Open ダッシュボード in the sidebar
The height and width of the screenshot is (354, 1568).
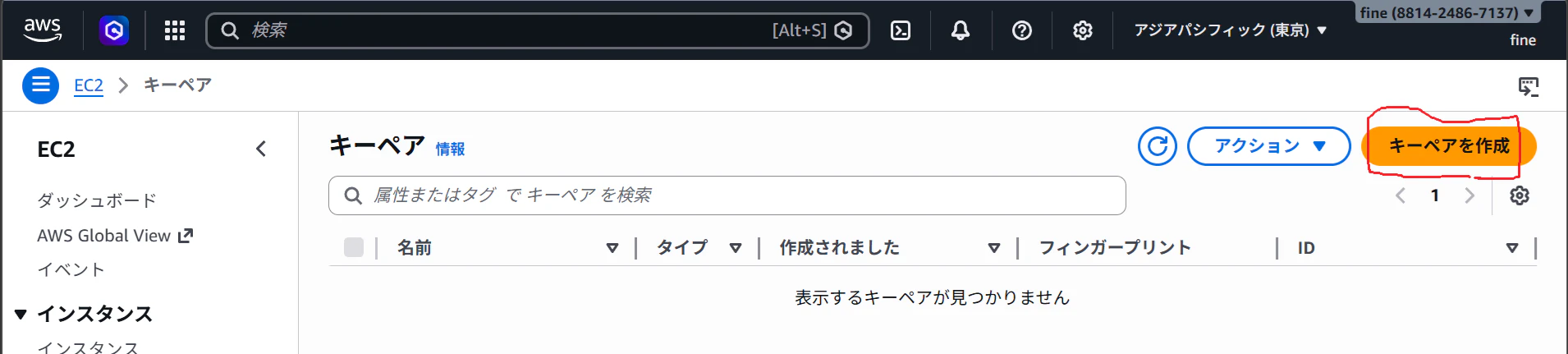click(x=97, y=200)
